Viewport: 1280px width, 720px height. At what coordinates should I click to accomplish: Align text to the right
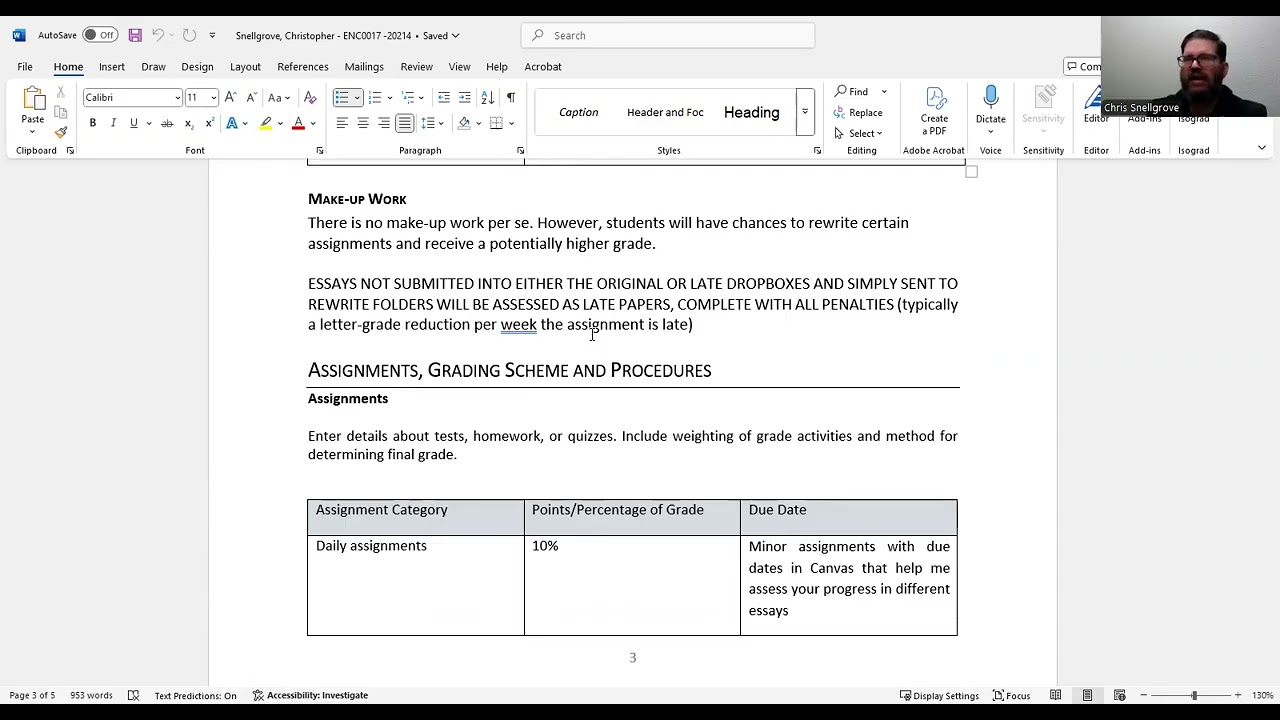[384, 123]
